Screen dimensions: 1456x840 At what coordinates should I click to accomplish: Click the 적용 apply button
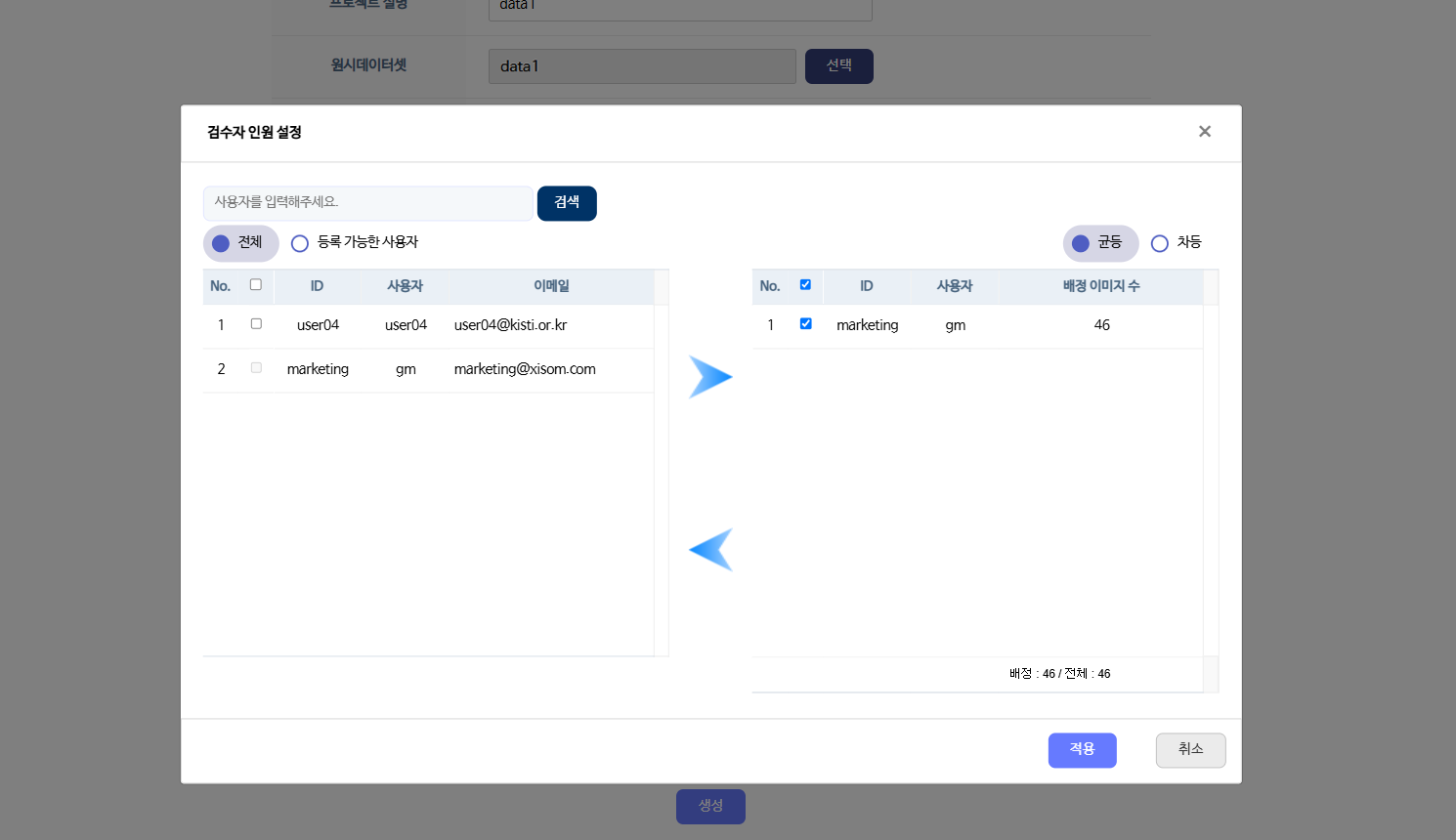click(1082, 750)
